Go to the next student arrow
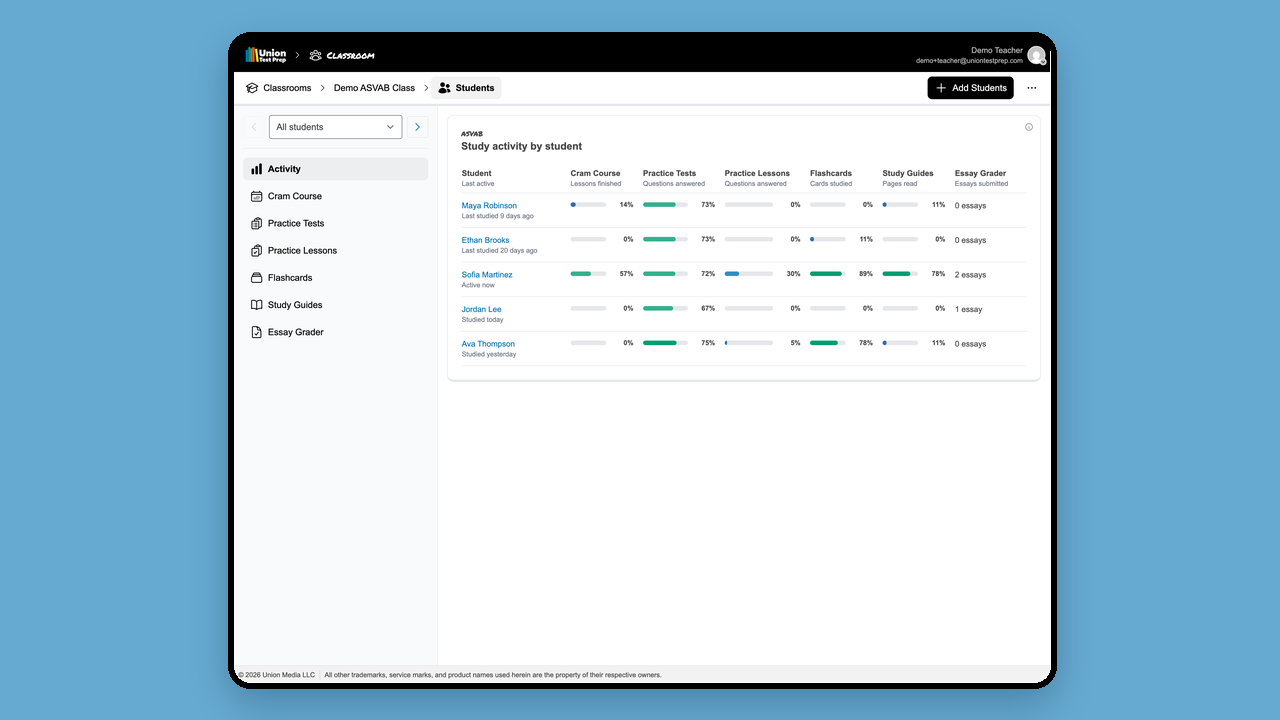The width and height of the screenshot is (1280, 720). point(417,127)
